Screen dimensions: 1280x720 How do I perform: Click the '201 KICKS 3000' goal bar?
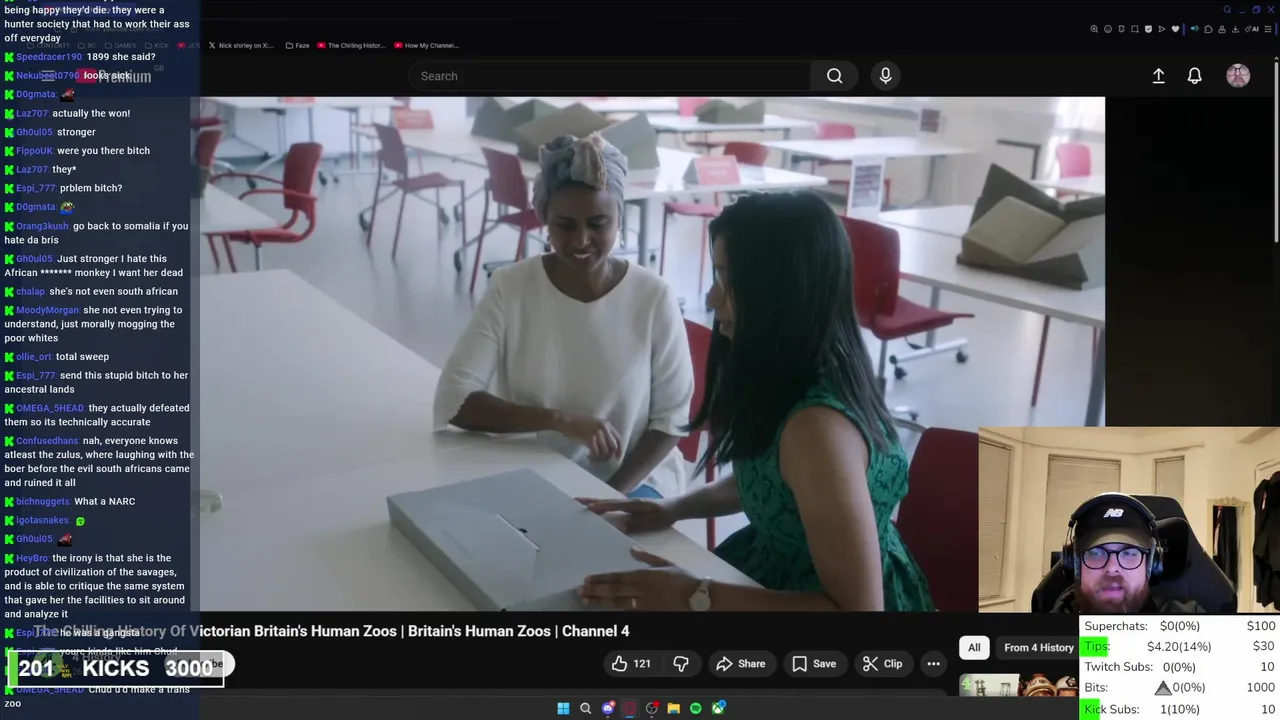point(116,668)
